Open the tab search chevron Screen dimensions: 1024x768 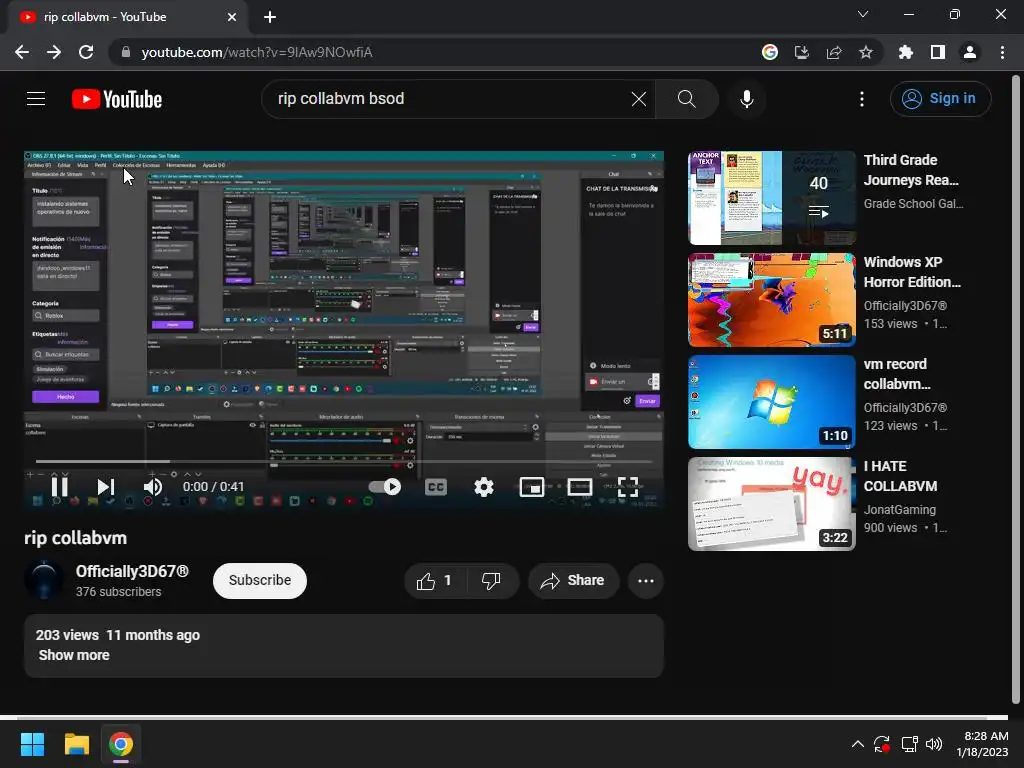pyautogui.click(x=863, y=14)
